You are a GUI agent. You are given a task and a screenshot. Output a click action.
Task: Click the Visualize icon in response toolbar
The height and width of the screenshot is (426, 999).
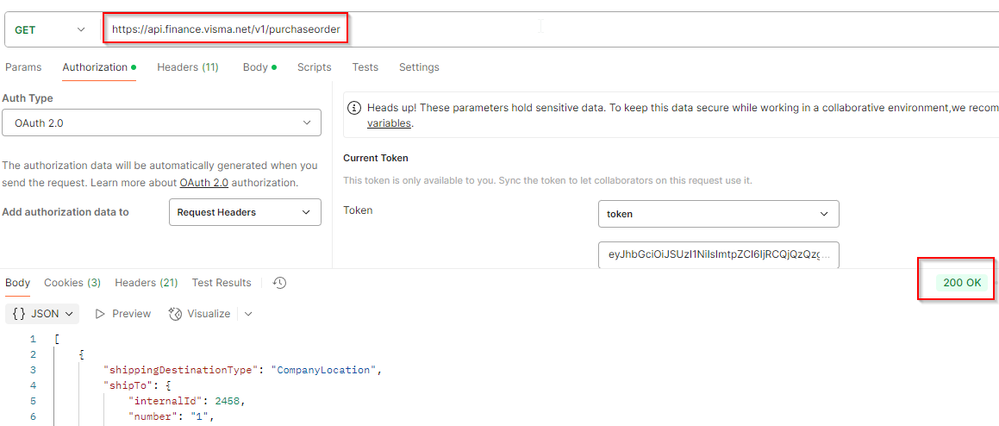tap(176, 314)
